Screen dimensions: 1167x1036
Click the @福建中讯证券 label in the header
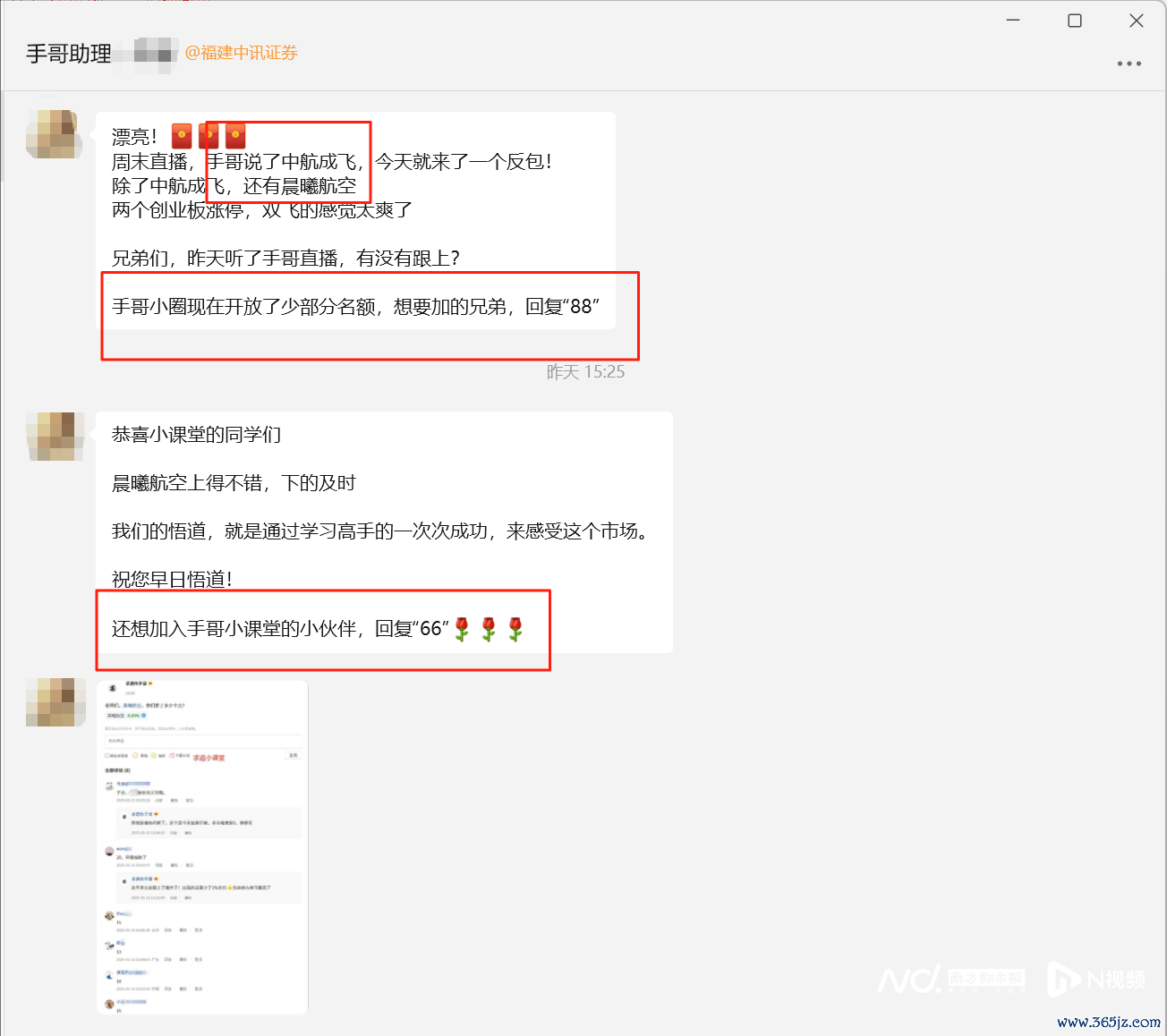tap(241, 53)
